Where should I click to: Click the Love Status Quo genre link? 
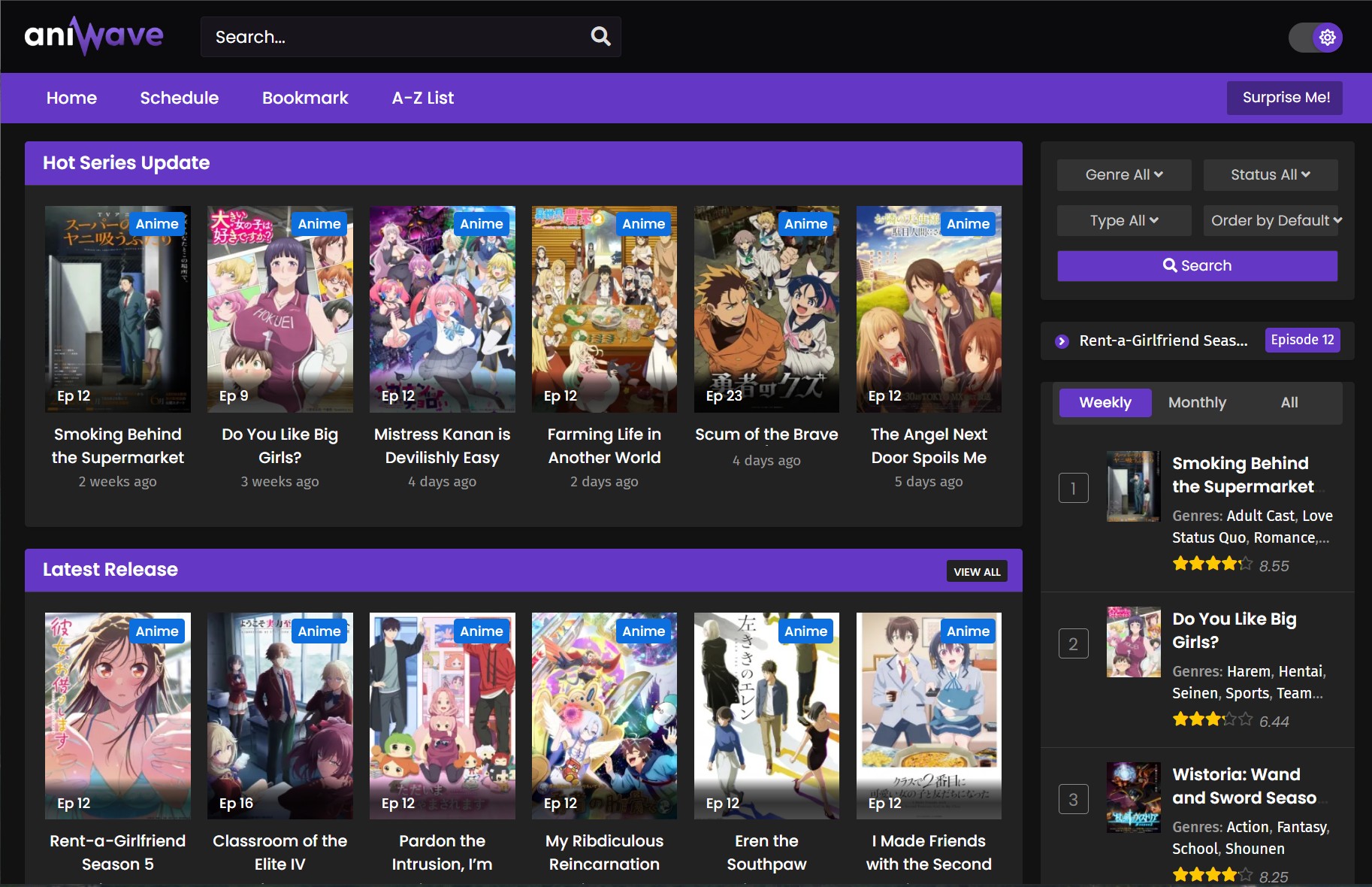click(x=1253, y=527)
